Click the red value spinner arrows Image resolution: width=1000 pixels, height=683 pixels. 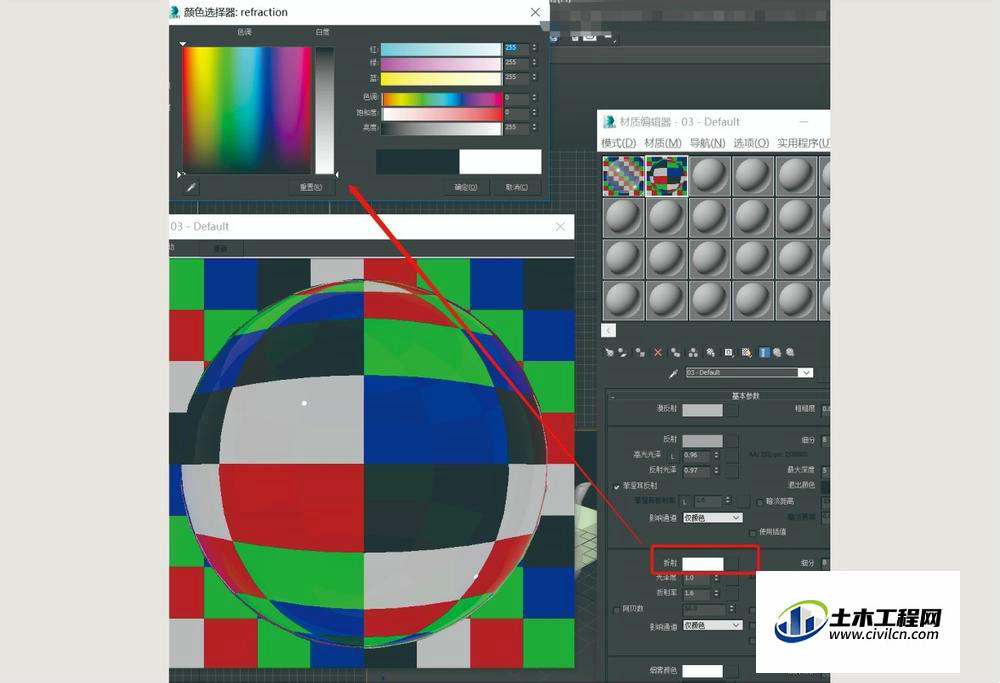tap(534, 48)
